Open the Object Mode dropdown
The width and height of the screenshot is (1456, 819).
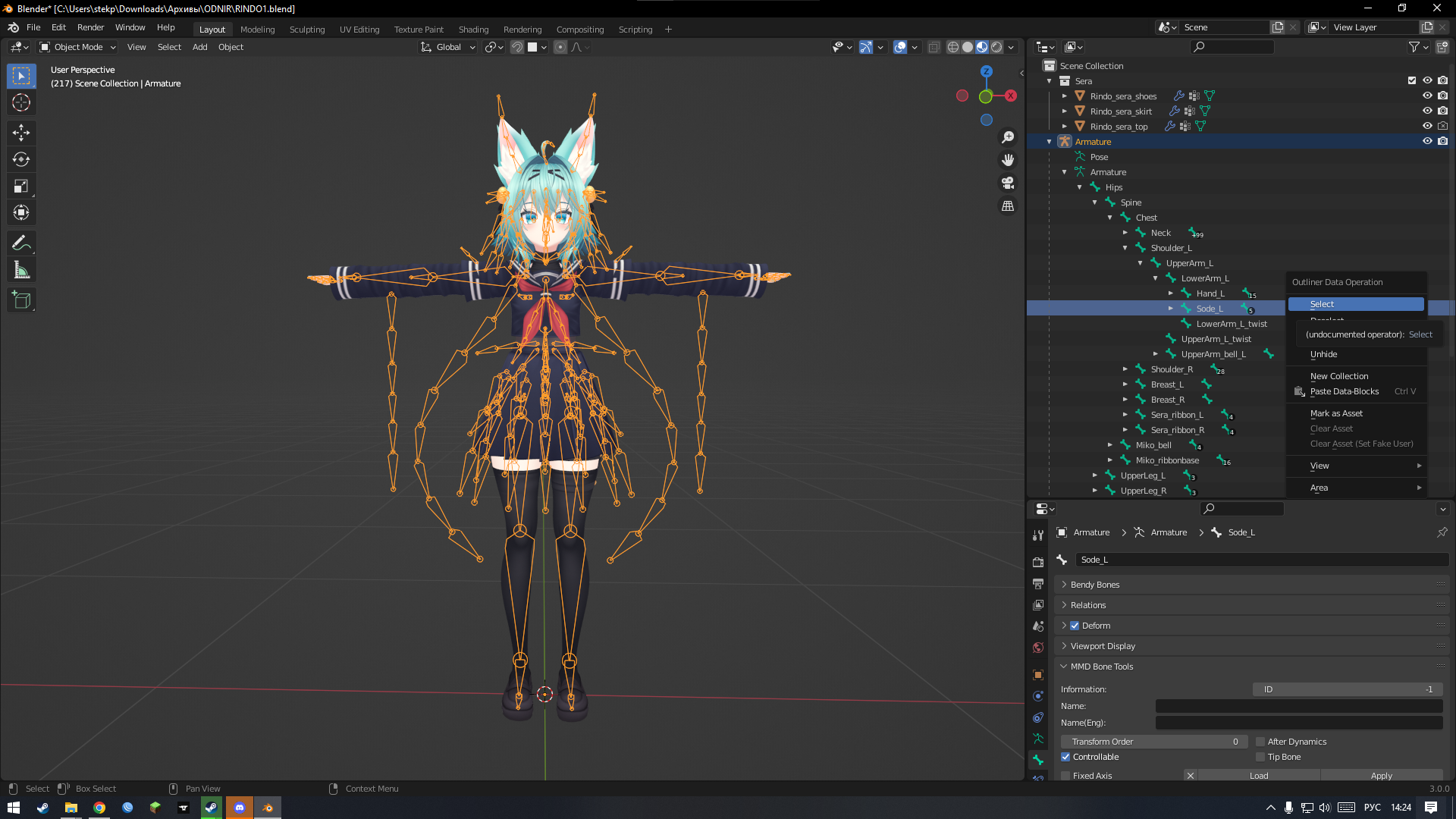click(x=78, y=47)
